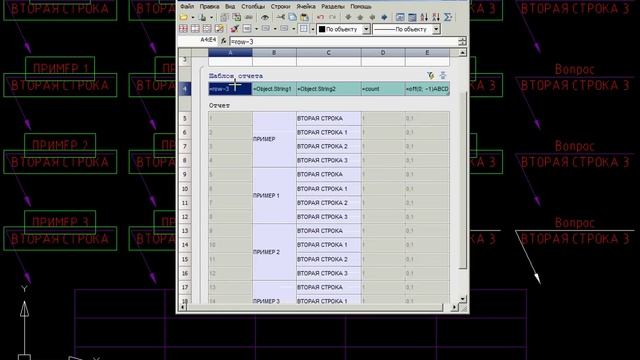
Task: Click the horizontal scrollbar right arrow
Action: [x=454, y=307]
